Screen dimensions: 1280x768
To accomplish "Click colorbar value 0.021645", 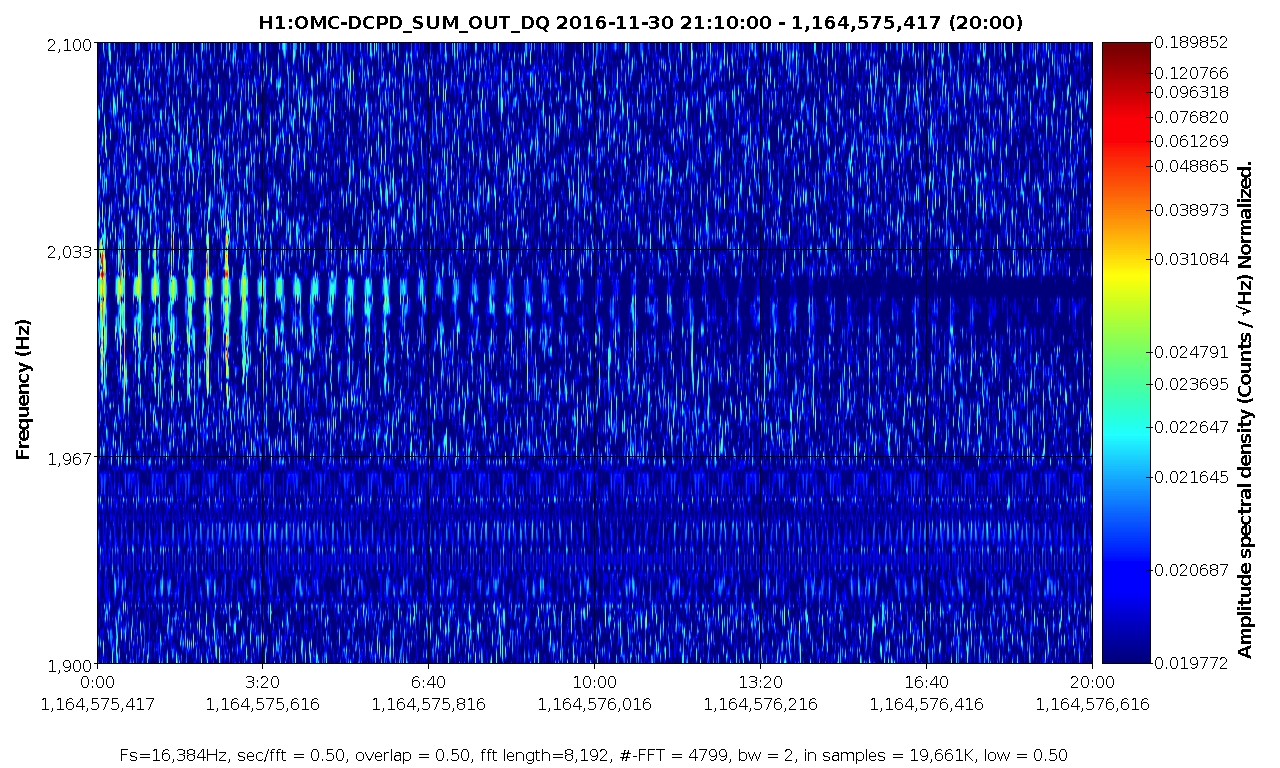I will click(1191, 478).
